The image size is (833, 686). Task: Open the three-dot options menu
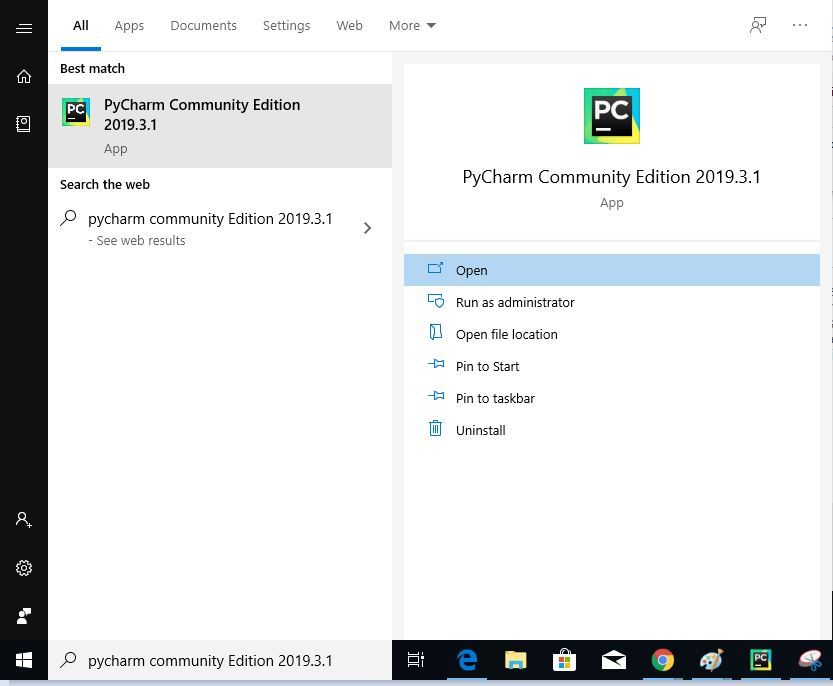point(800,25)
